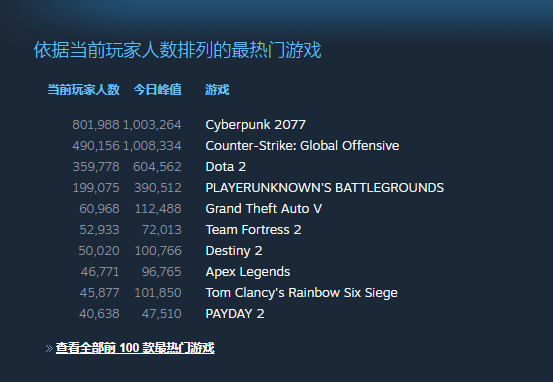Open PLAYERUNKNOWN'S BATTLEGROUNDS entry

(x=324, y=188)
